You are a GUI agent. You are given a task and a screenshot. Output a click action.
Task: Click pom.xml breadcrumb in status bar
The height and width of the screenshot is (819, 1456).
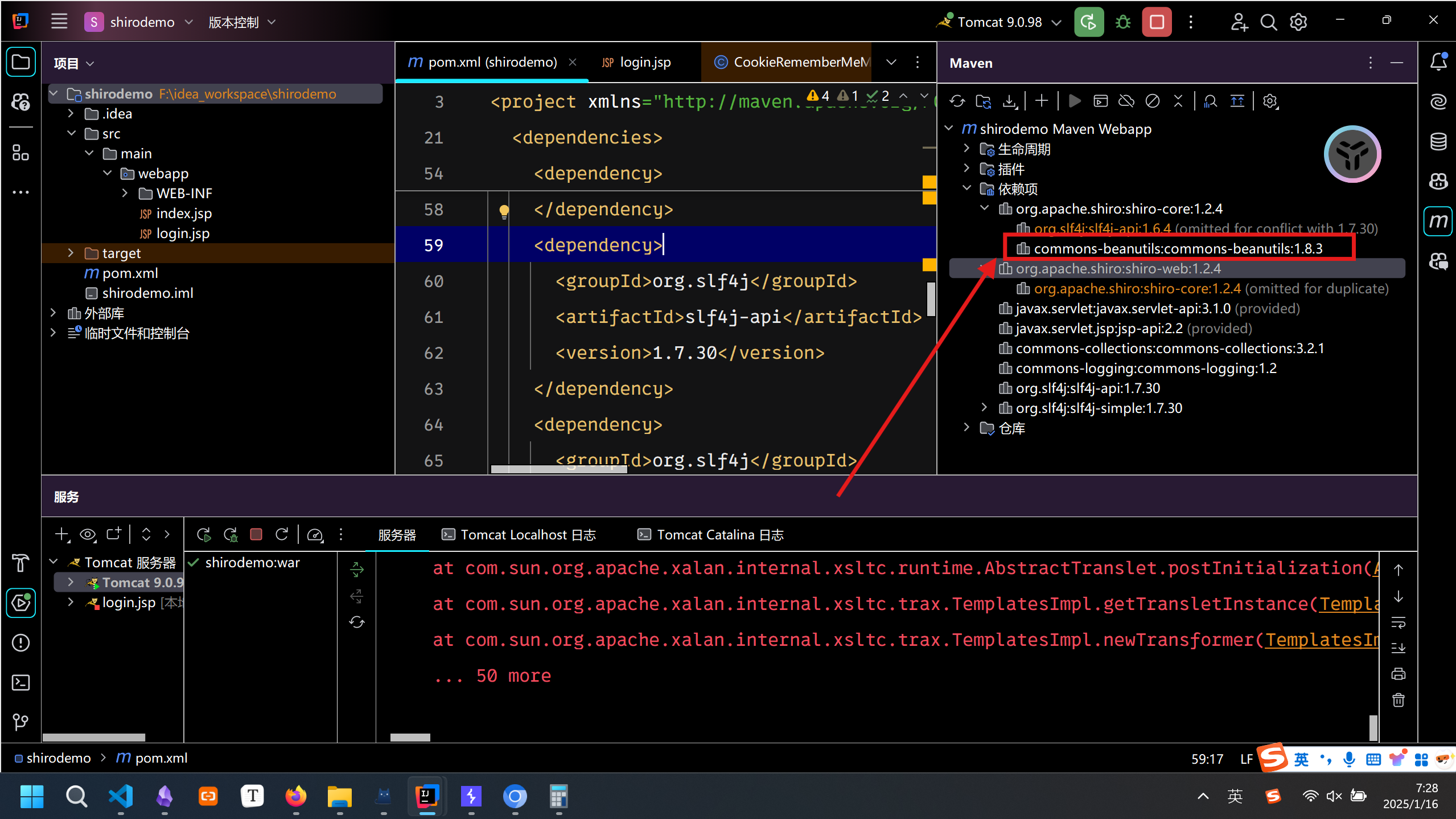(x=152, y=758)
